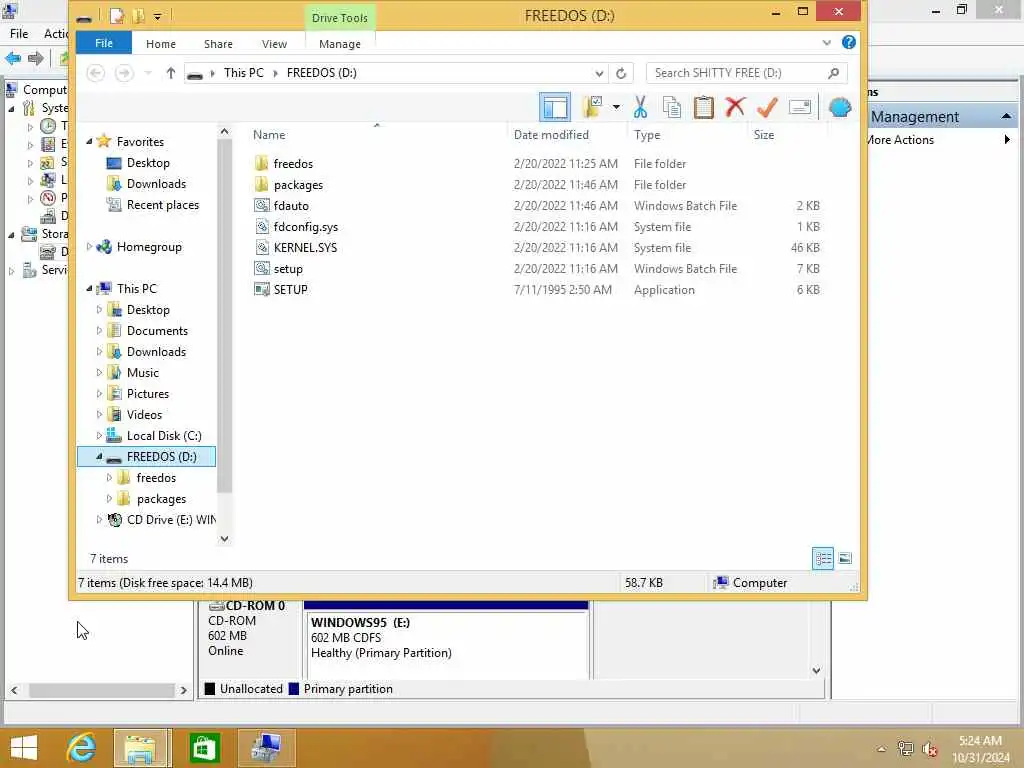Open the File ribbon tab
The width and height of the screenshot is (1024, 768).
104,43
